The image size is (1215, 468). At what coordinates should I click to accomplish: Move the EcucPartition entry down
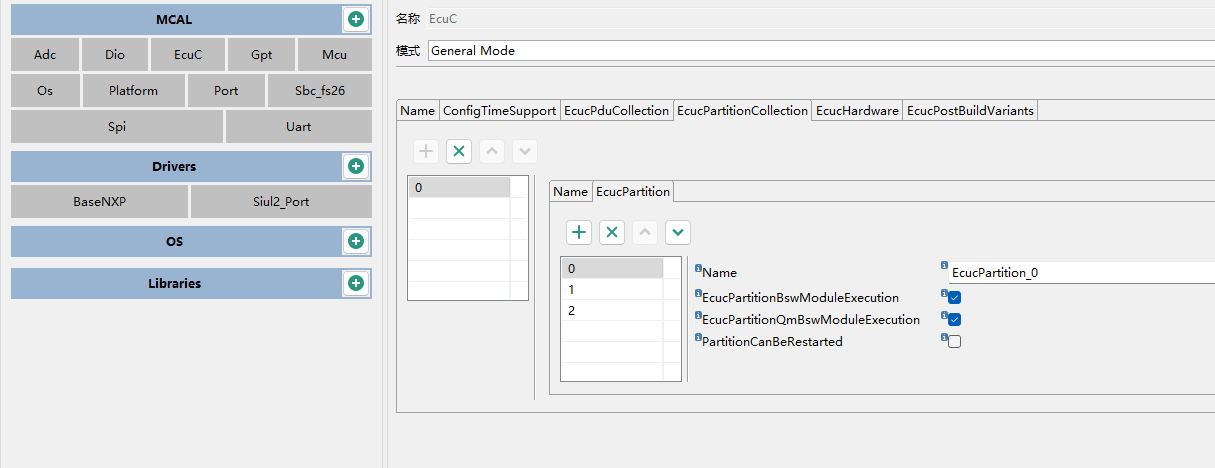click(x=678, y=233)
